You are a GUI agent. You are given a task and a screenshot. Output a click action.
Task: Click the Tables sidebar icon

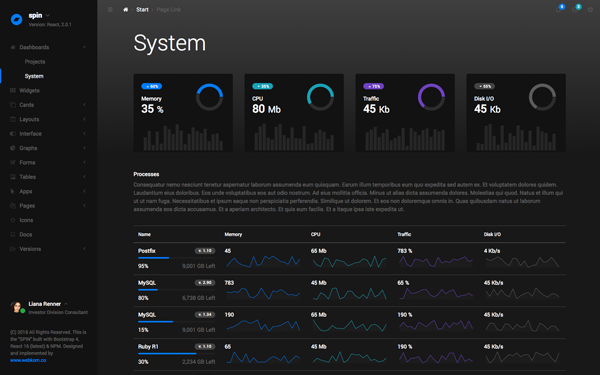13,177
